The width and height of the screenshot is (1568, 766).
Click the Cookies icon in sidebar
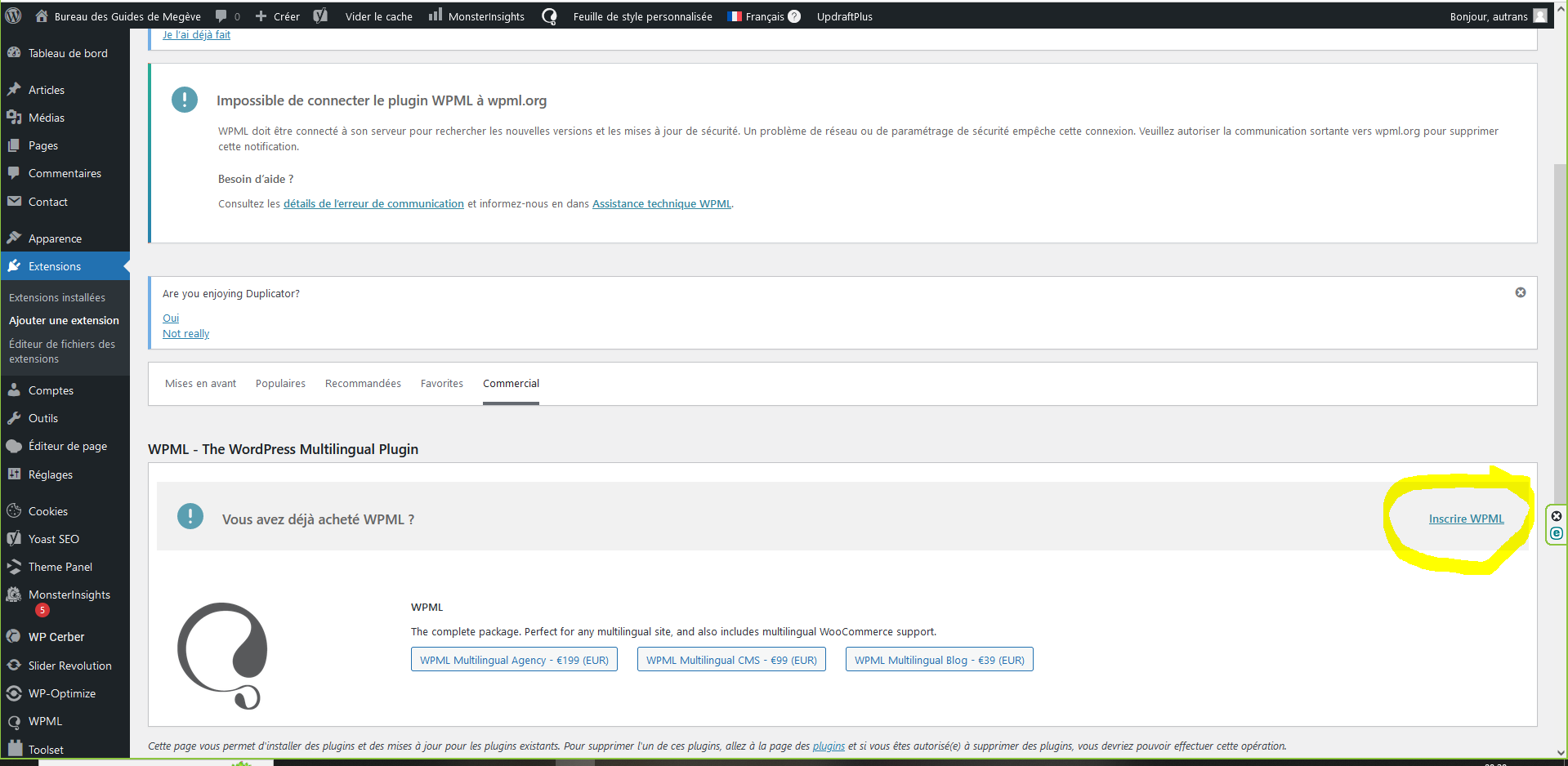point(14,510)
